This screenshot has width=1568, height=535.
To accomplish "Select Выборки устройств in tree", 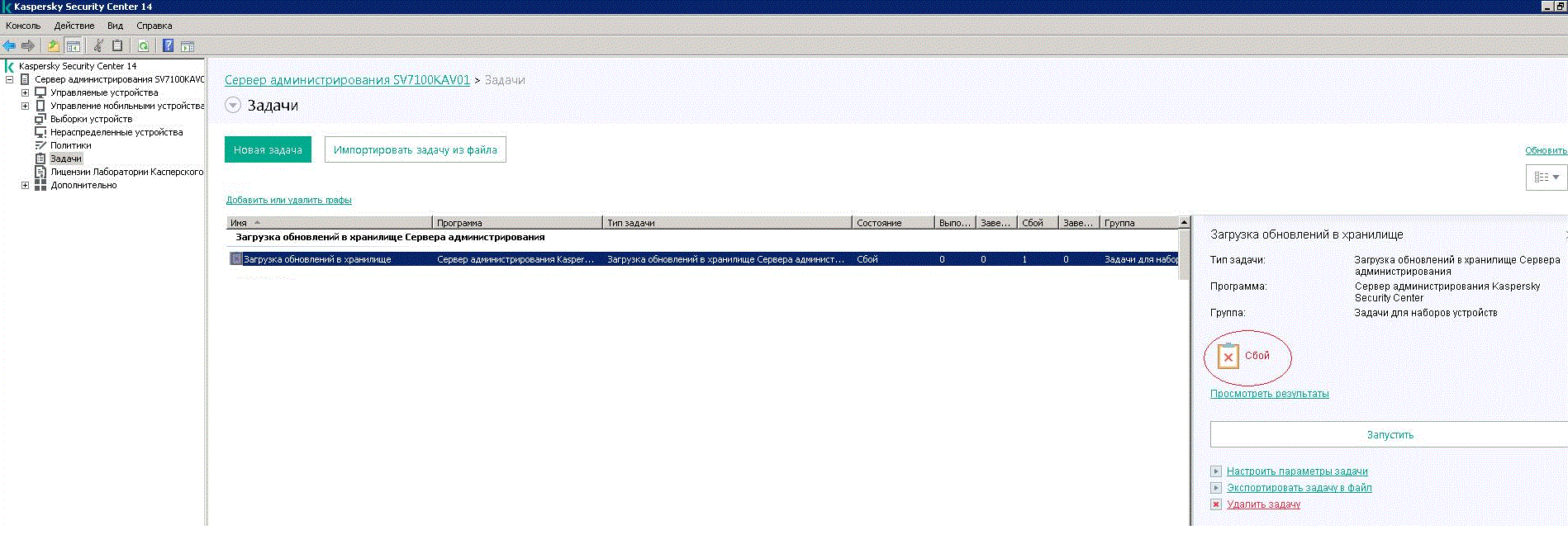I will click(x=91, y=119).
